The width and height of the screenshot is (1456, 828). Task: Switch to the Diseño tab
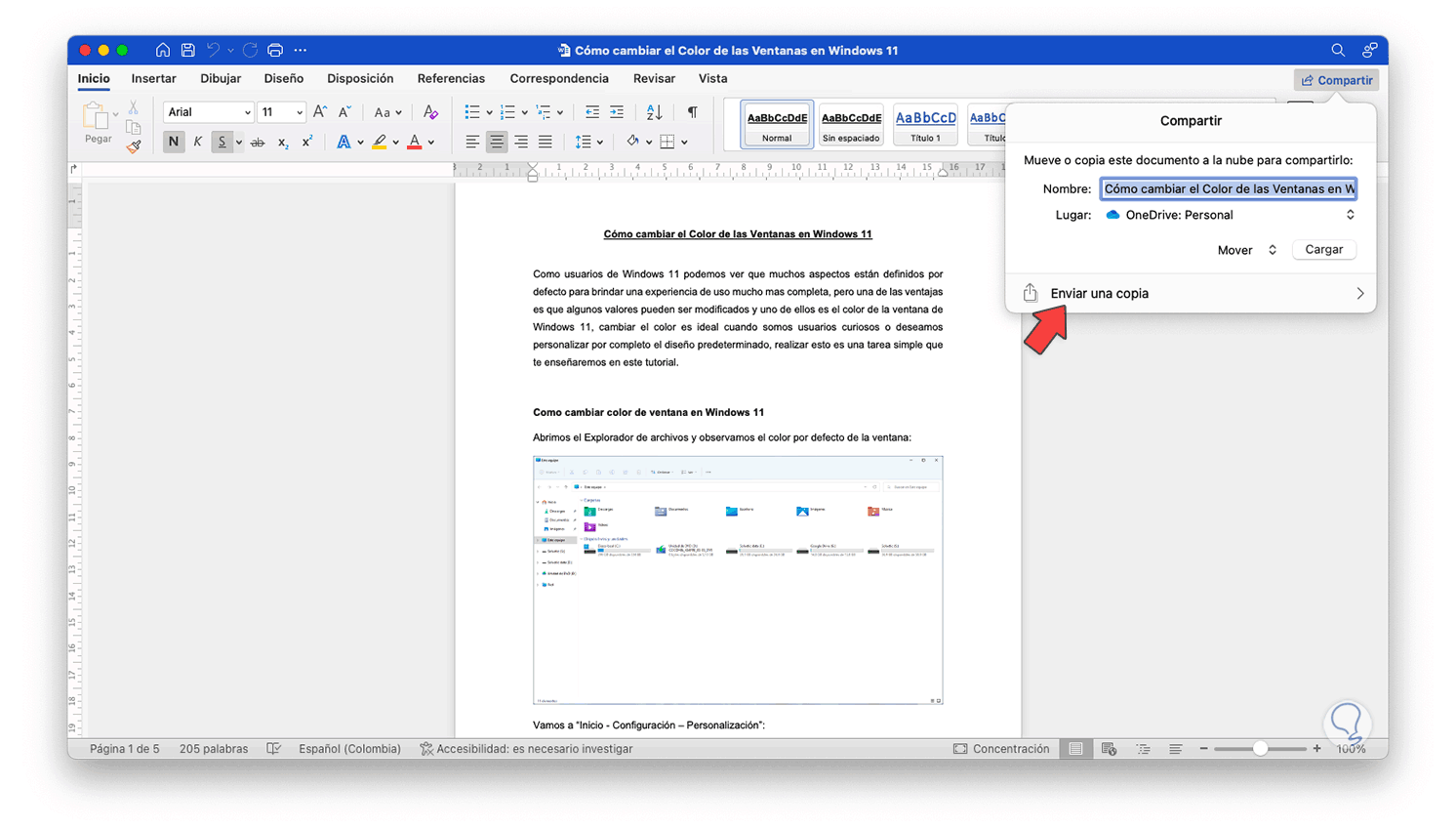pos(284,79)
